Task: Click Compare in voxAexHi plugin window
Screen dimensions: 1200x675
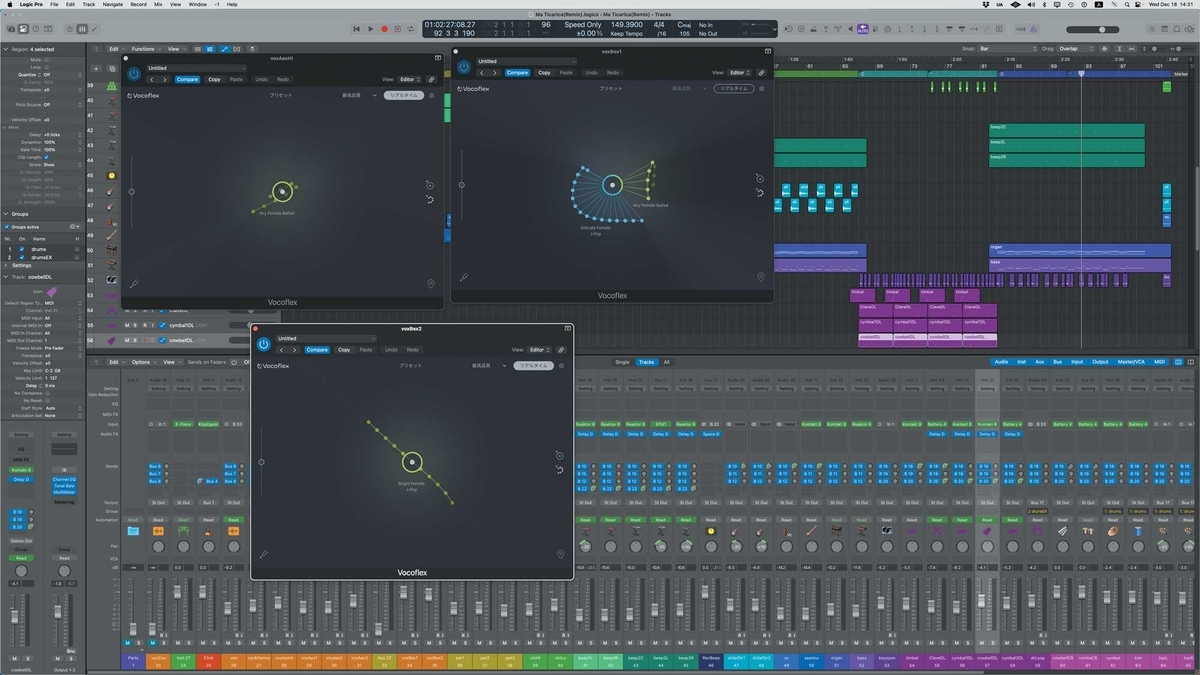Action: point(187,79)
